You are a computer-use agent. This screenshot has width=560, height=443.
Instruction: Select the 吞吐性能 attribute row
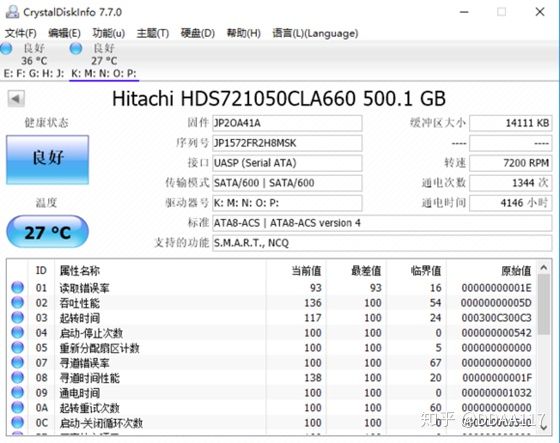[271, 303]
